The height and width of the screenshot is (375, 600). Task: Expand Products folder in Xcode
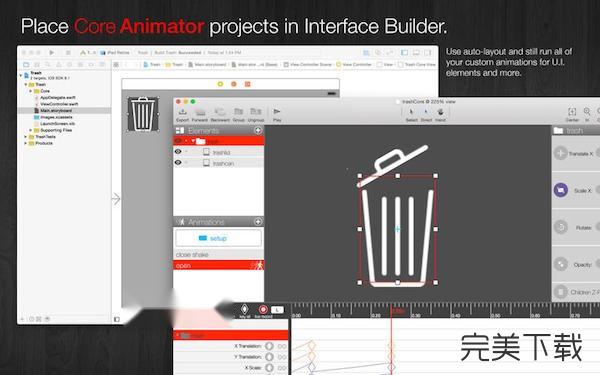26,143
